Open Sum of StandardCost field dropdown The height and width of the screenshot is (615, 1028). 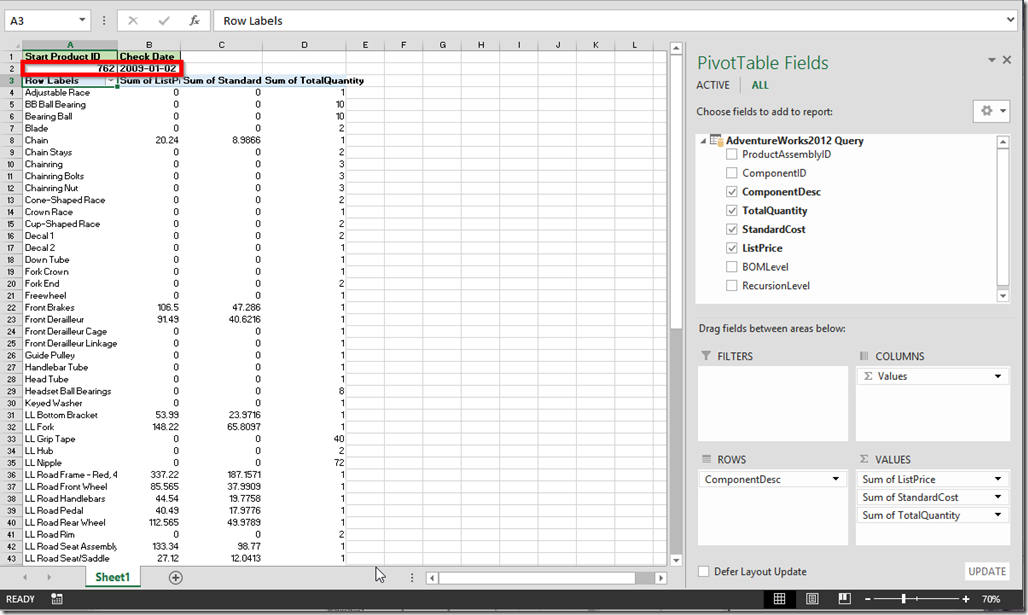[x=998, y=497]
